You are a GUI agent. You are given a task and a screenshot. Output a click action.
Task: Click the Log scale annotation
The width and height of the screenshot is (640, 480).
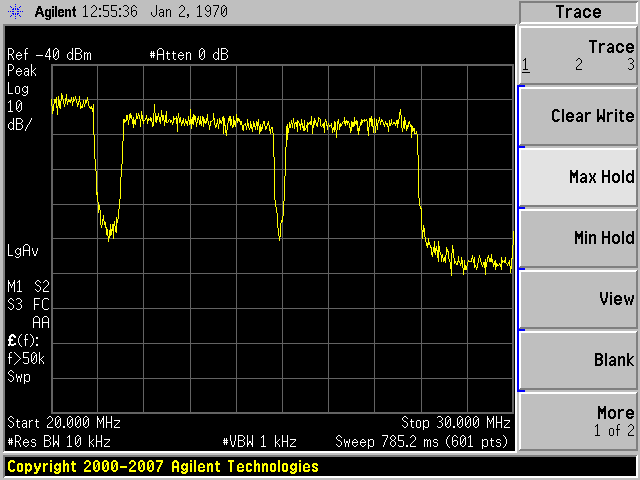[x=18, y=89]
